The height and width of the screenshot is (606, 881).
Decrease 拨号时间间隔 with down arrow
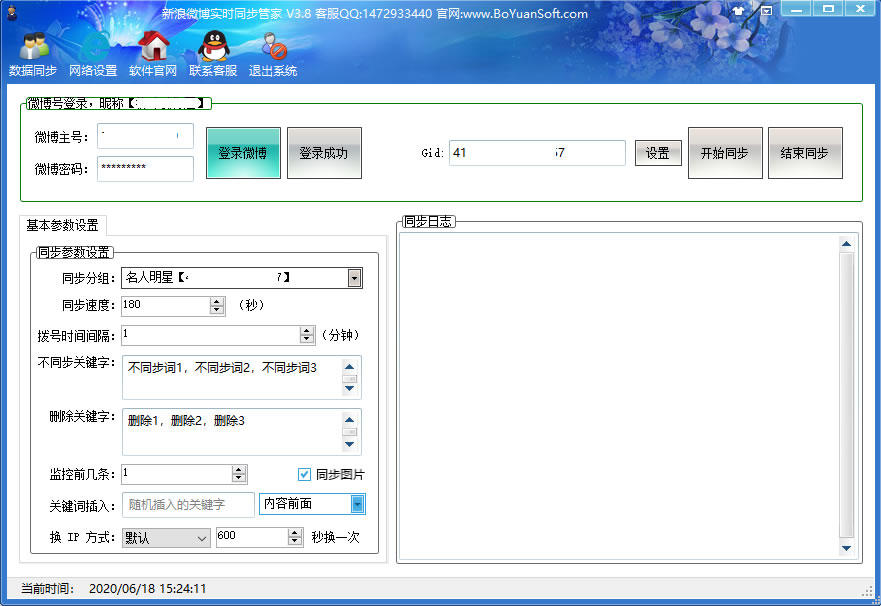tap(307, 339)
